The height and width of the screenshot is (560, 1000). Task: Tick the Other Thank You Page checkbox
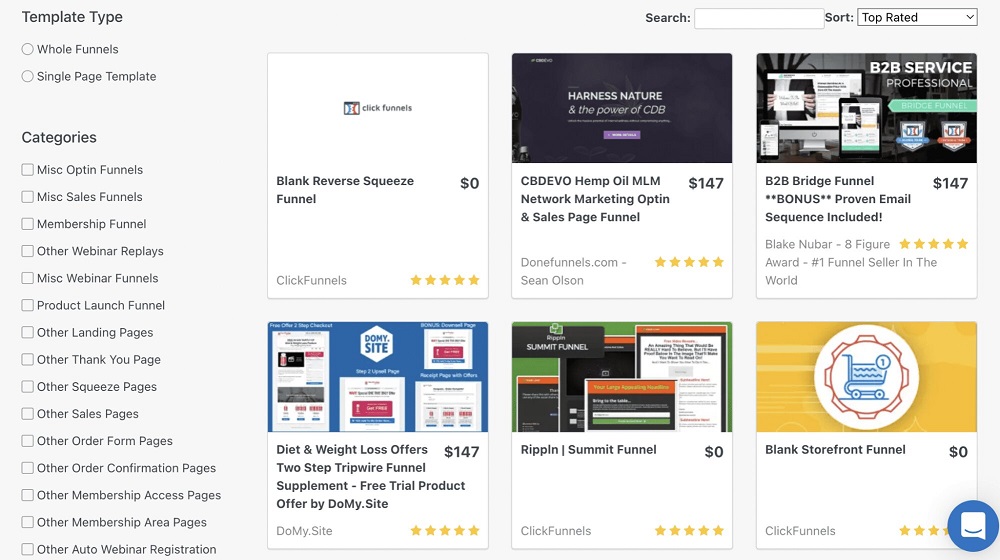(x=27, y=360)
